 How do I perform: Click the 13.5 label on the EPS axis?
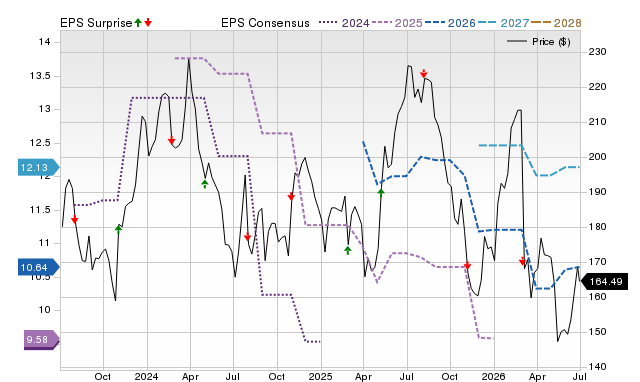point(40,76)
